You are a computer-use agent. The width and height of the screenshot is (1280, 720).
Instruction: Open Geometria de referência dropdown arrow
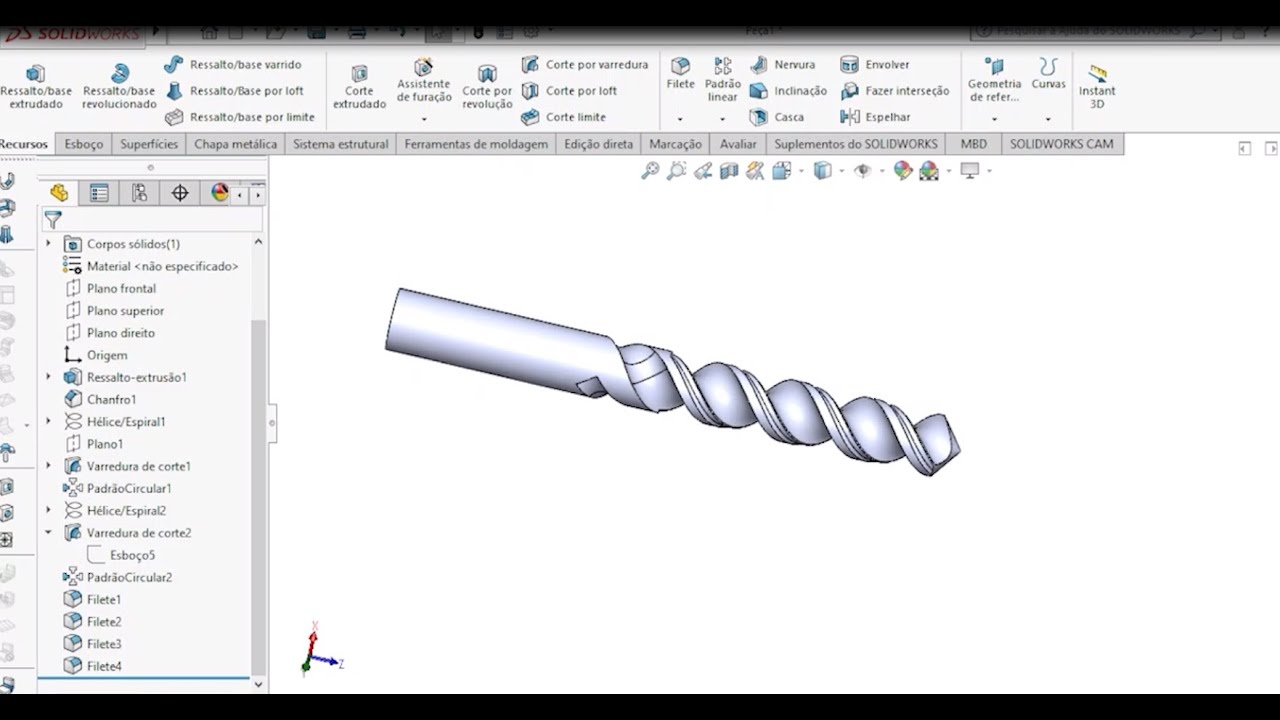(994, 120)
